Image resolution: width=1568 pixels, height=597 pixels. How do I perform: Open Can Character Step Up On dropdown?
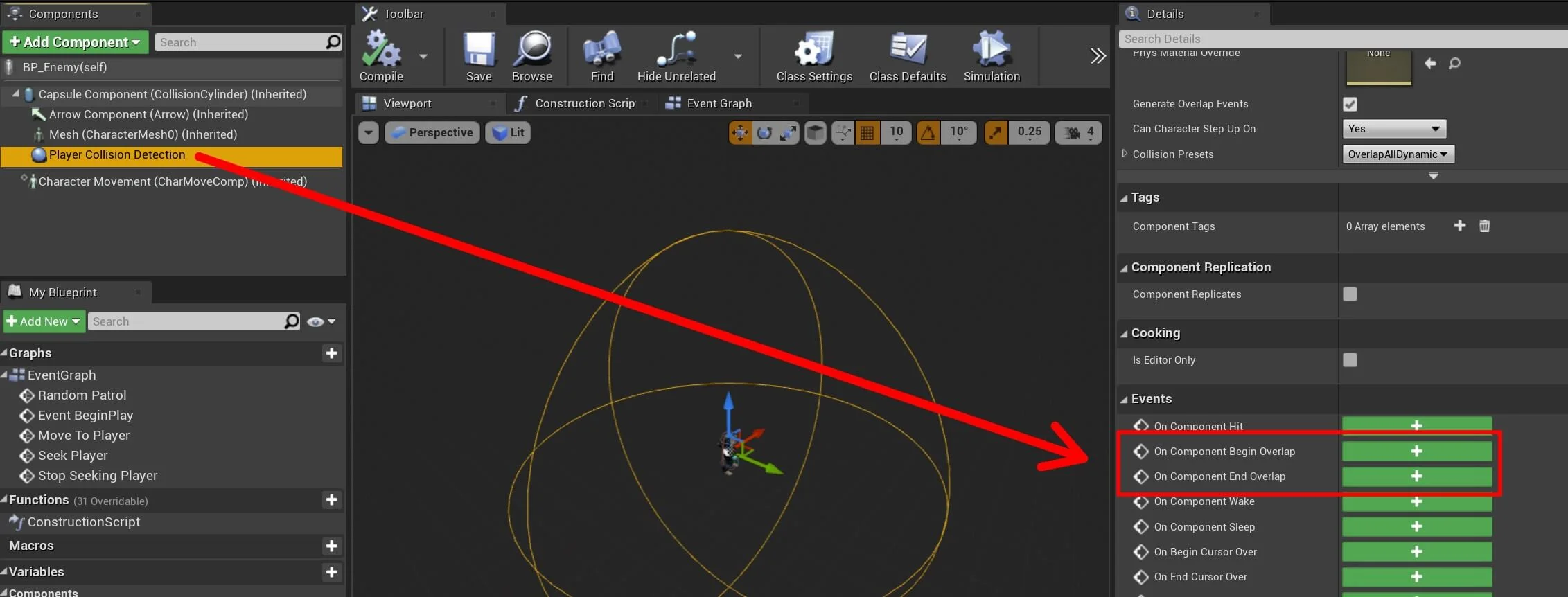coord(1394,129)
